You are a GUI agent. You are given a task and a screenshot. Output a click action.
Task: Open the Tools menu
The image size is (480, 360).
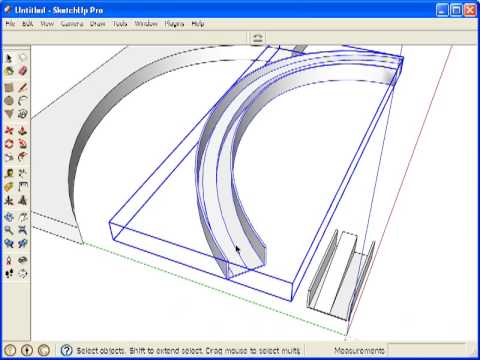(120, 24)
